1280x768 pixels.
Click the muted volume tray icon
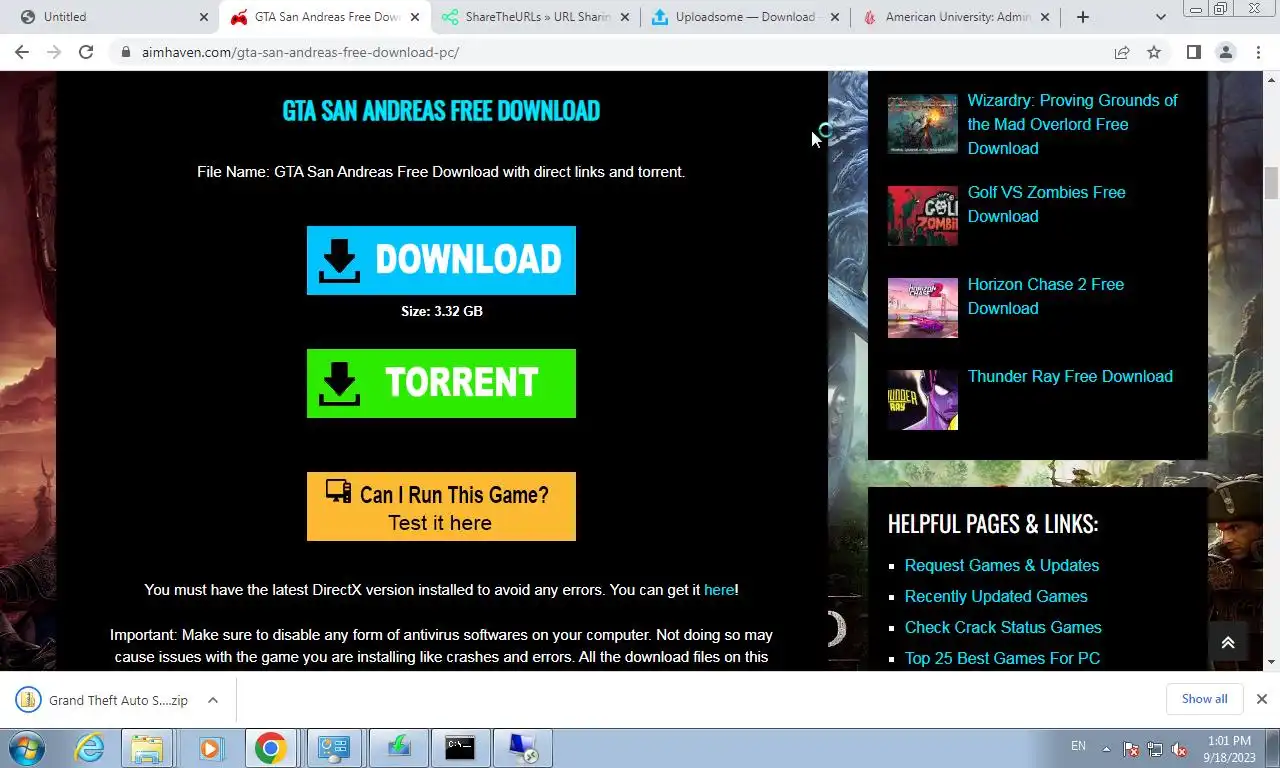(1179, 748)
